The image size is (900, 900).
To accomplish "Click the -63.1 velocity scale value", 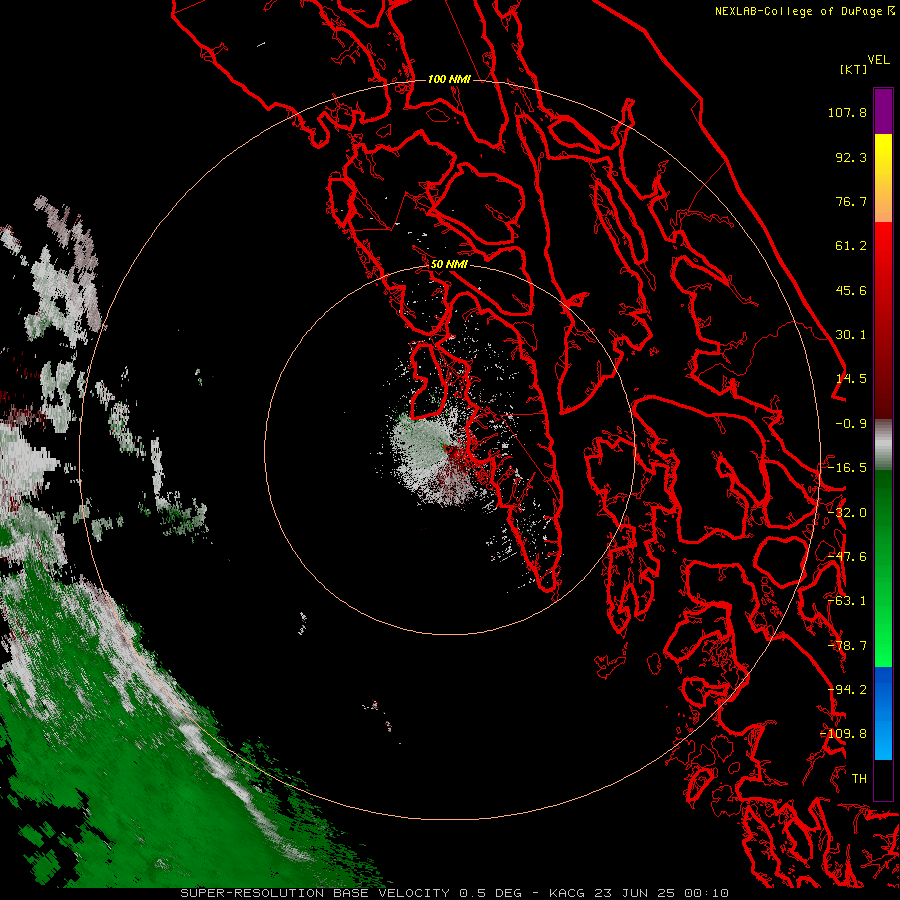I will pyautogui.click(x=847, y=601).
